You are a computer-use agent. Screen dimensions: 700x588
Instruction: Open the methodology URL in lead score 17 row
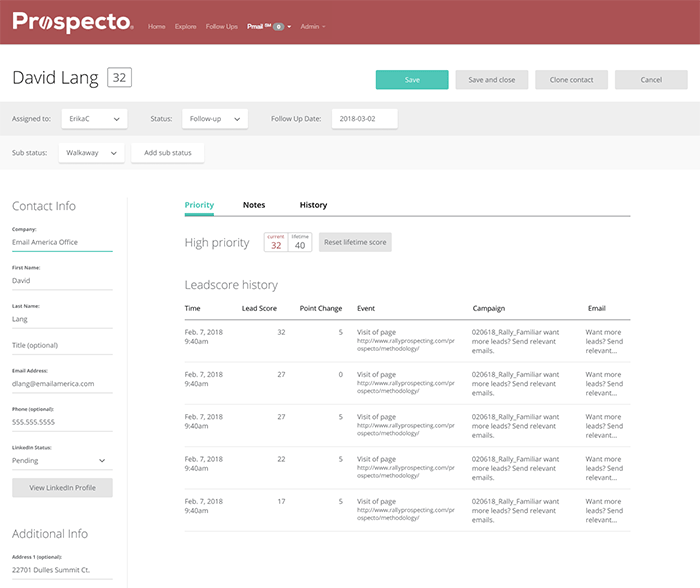point(405,514)
